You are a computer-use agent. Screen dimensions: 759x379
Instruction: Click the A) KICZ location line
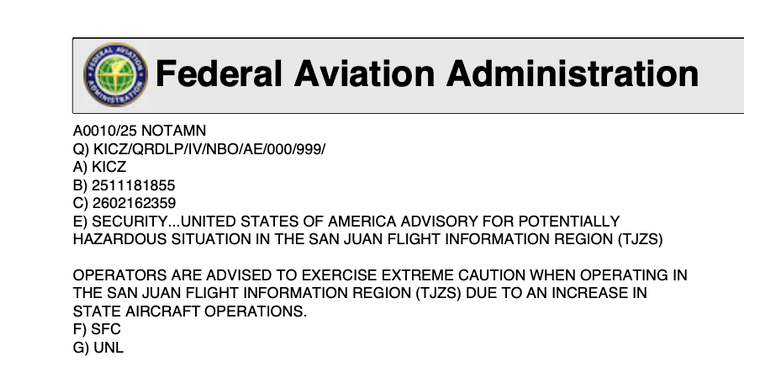point(99,167)
